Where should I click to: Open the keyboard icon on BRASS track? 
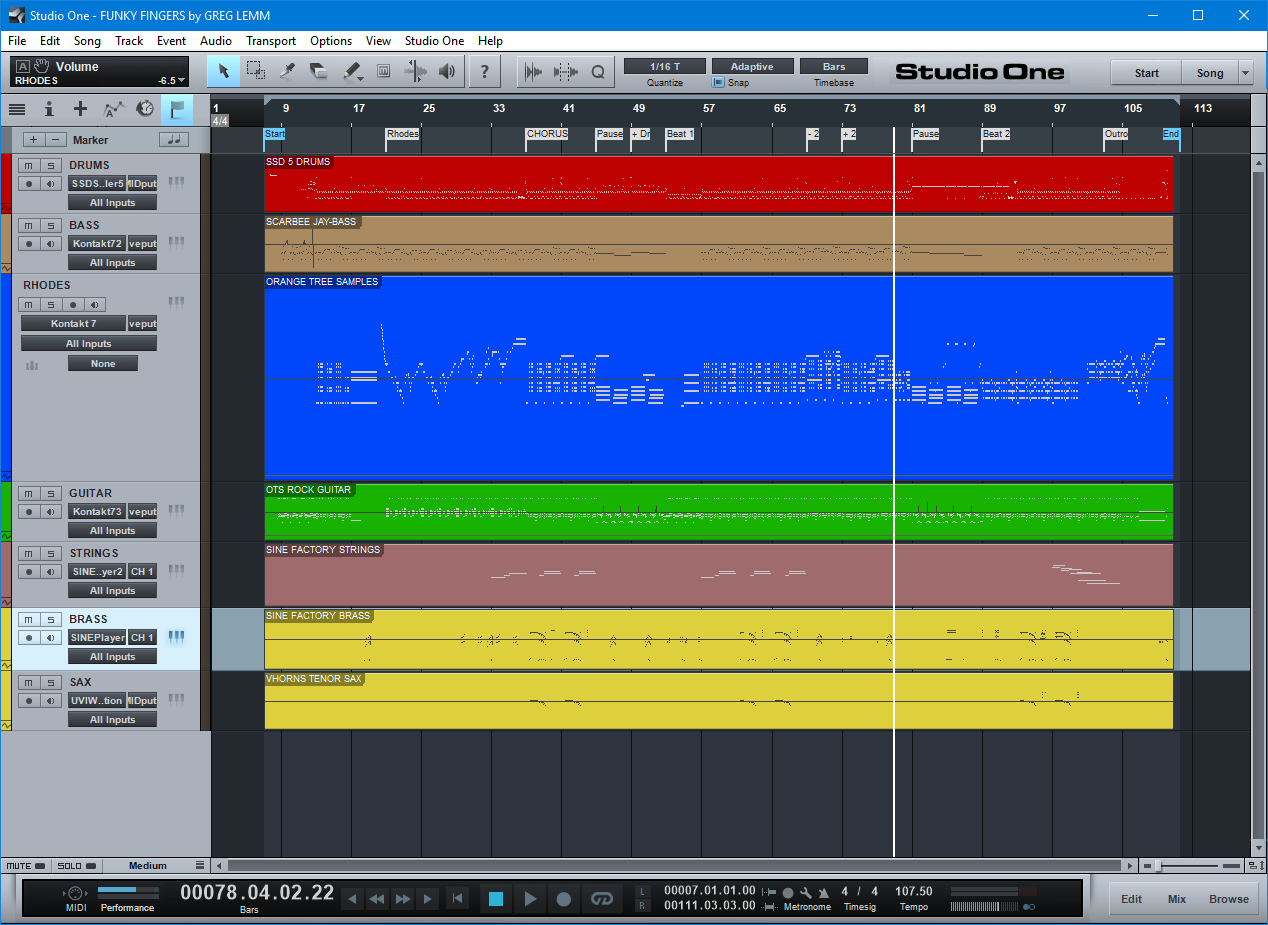point(176,636)
